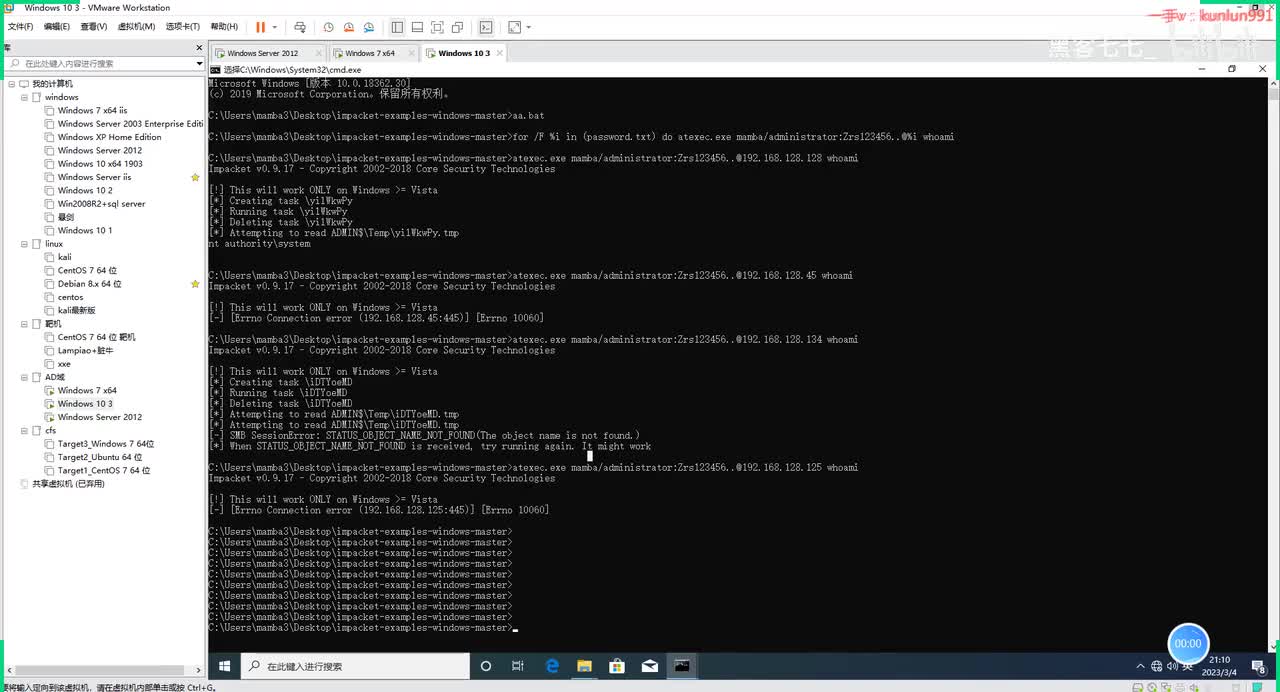This screenshot has height=692, width=1280.
Task: Open the library search dropdown arrow
Action: click(x=200, y=63)
